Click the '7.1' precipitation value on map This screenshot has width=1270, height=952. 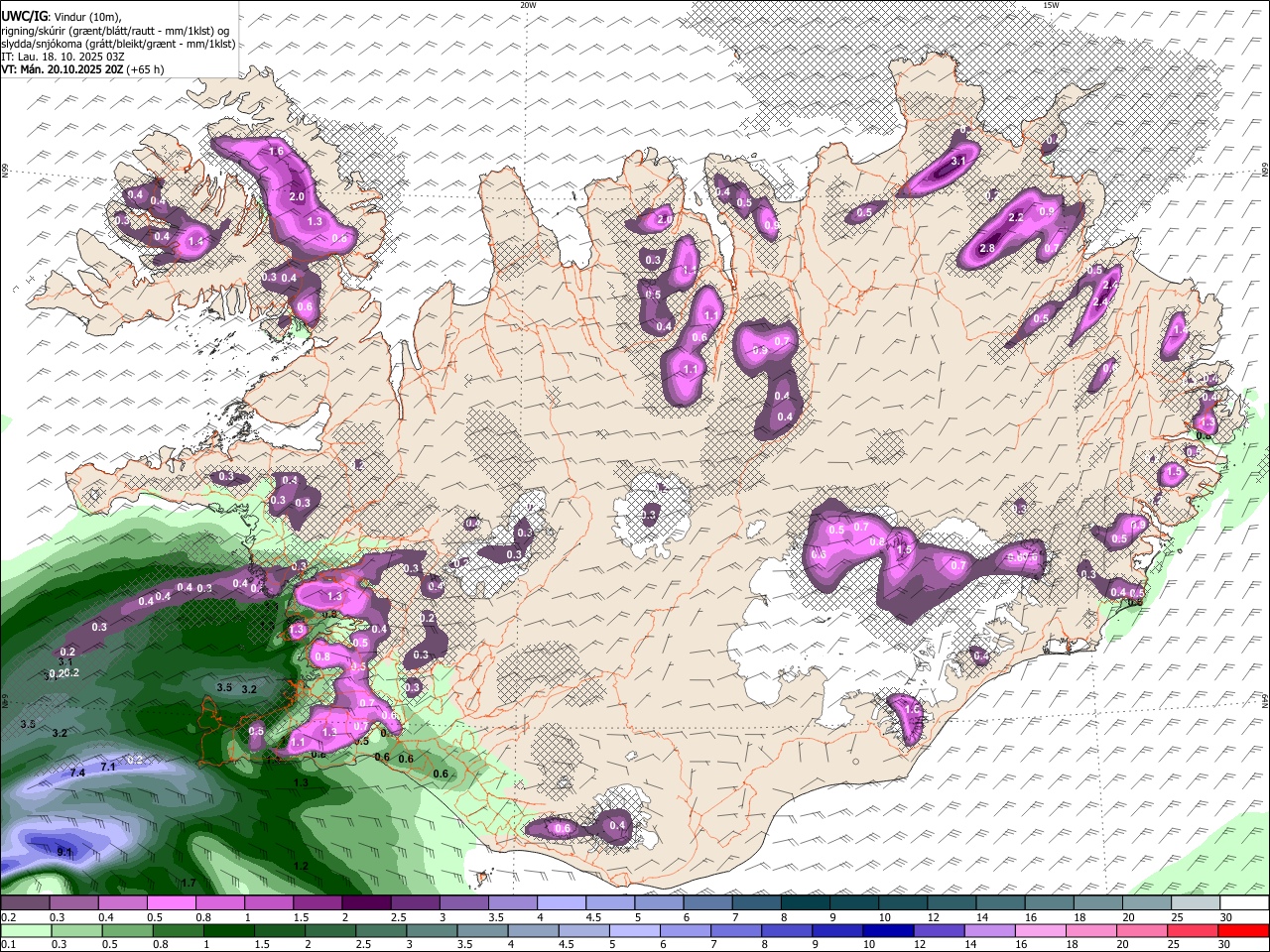pyautogui.click(x=109, y=767)
